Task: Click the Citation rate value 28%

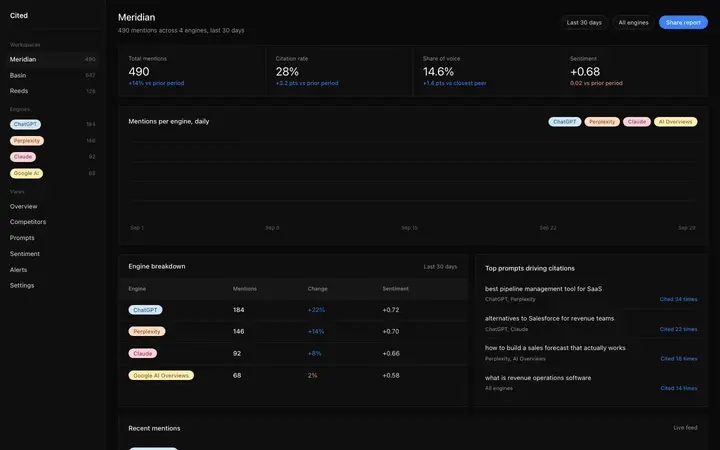Action: click(x=287, y=72)
